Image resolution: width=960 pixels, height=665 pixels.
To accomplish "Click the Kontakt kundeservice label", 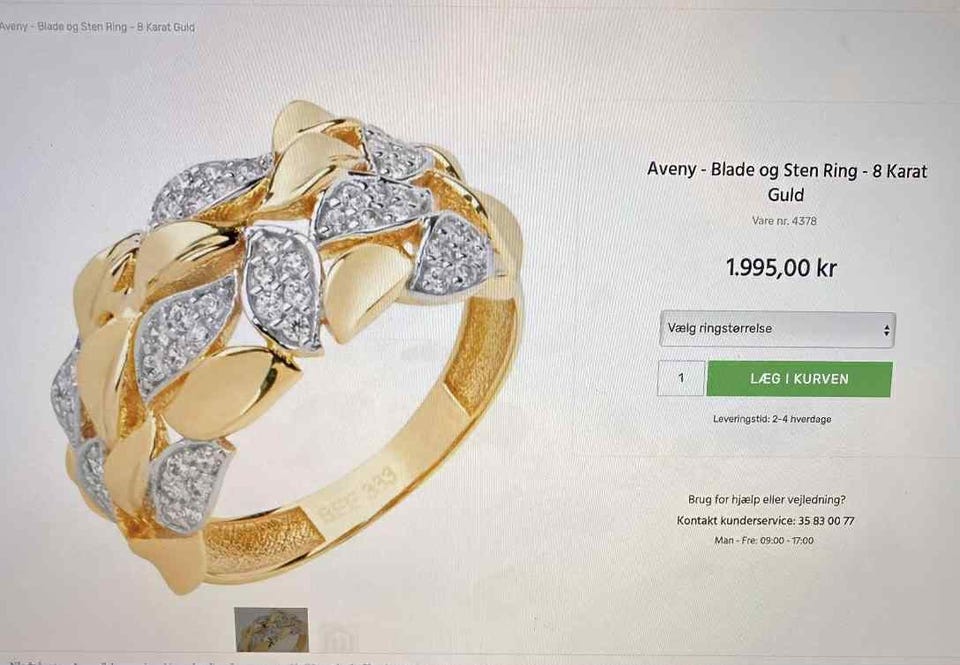I will pos(736,521).
